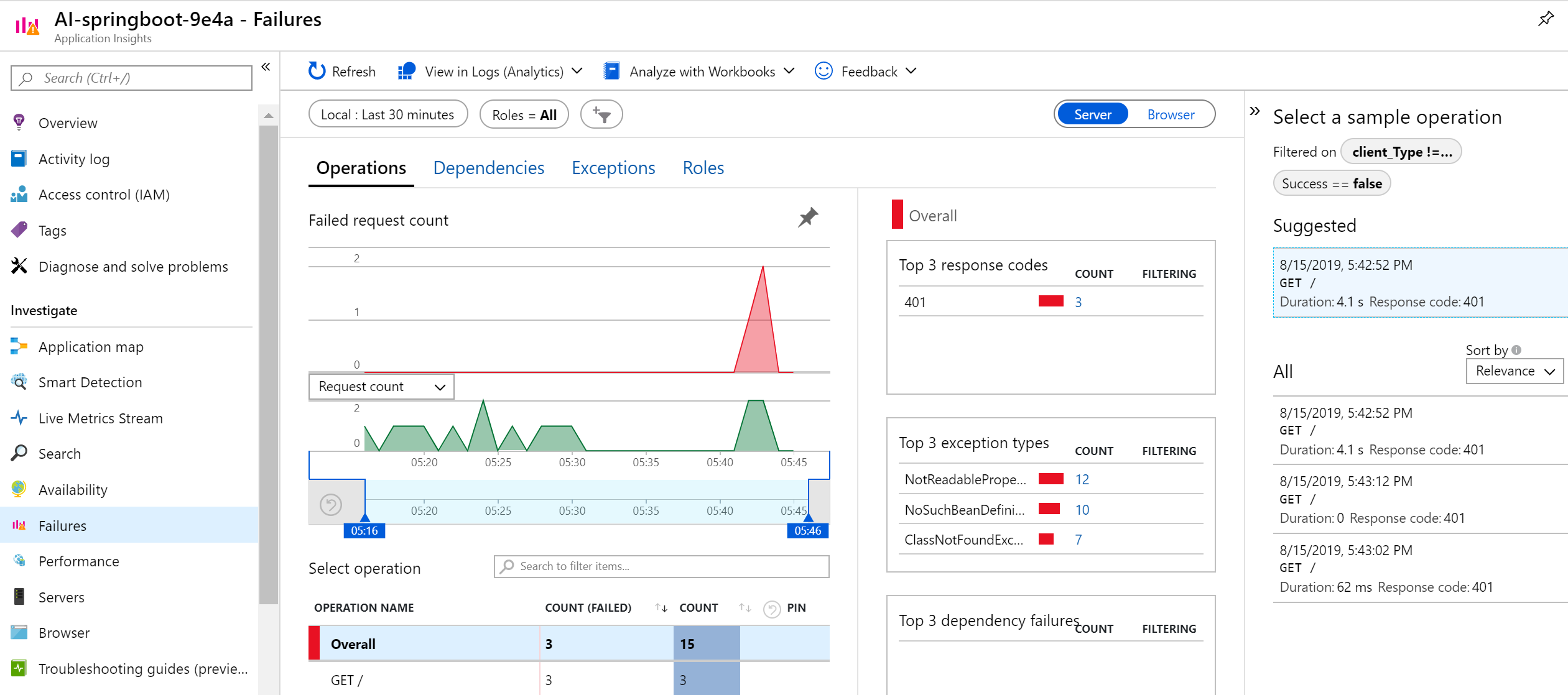This screenshot has height=695, width=1568.
Task: Click the Refresh icon in toolbar
Action: [x=317, y=71]
